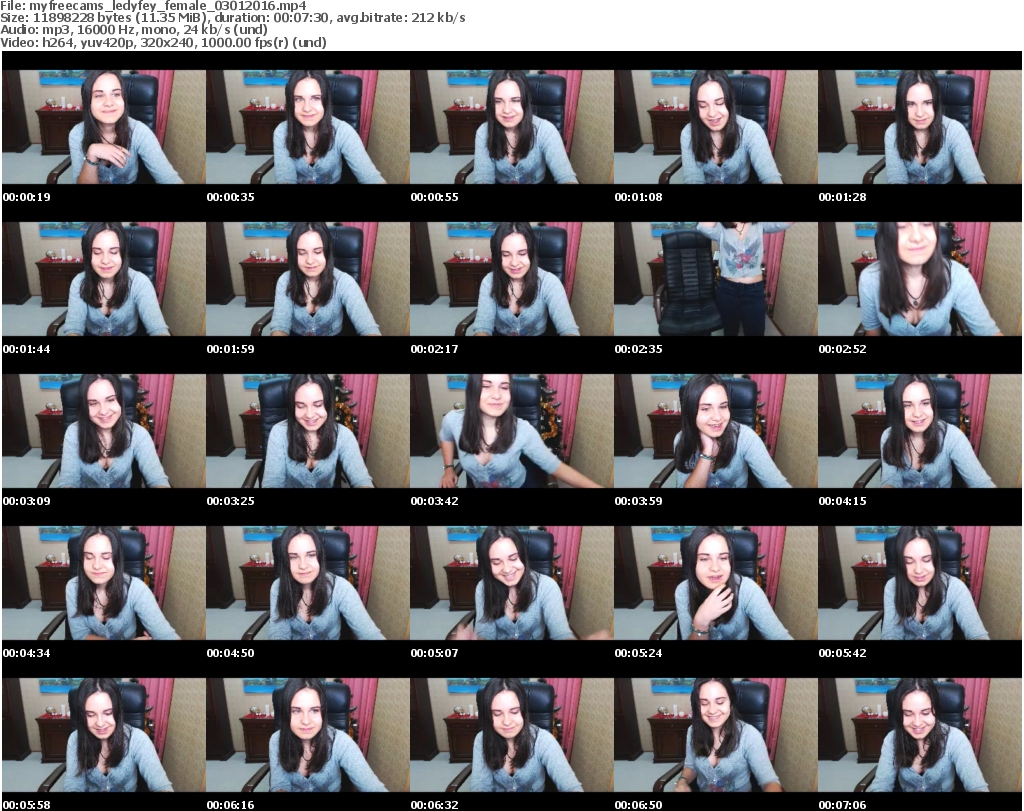Open the frame stamped 00:02:35

(x=715, y=279)
